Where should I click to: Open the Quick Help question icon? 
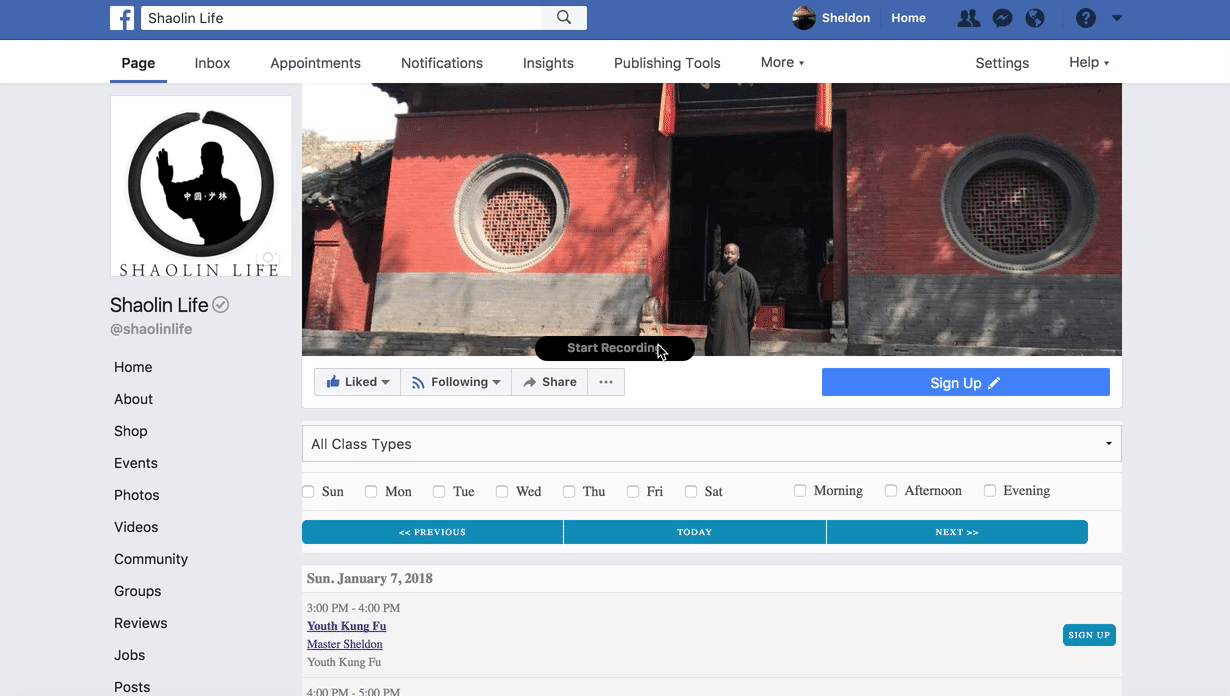click(1086, 18)
